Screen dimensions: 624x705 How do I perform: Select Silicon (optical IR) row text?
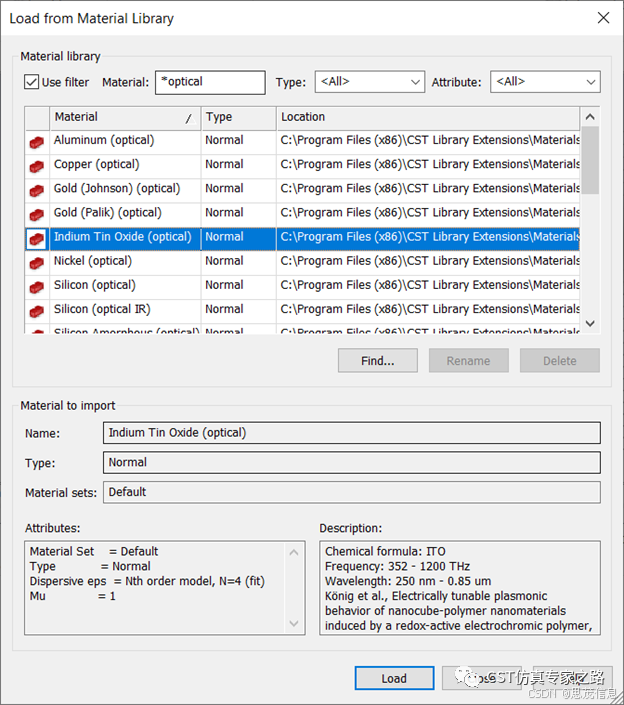102,309
